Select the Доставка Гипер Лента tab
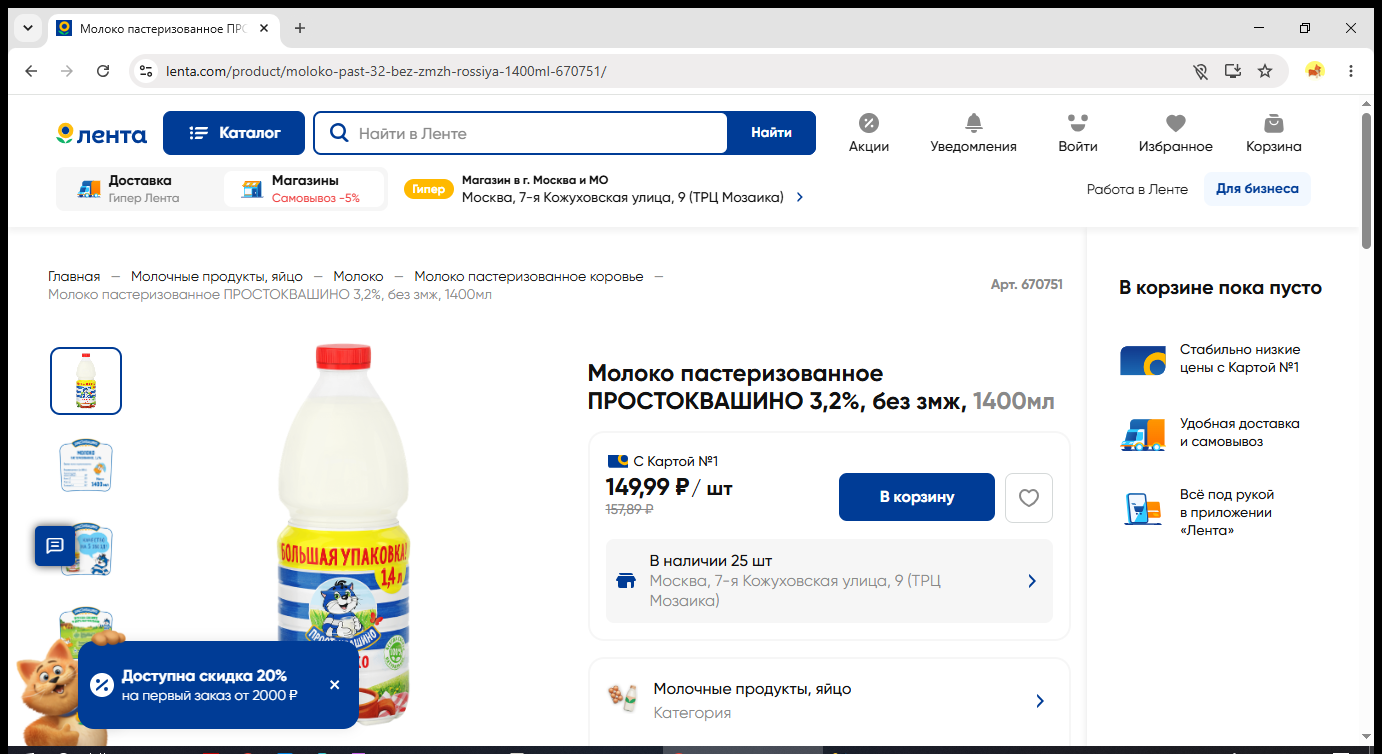 140,189
